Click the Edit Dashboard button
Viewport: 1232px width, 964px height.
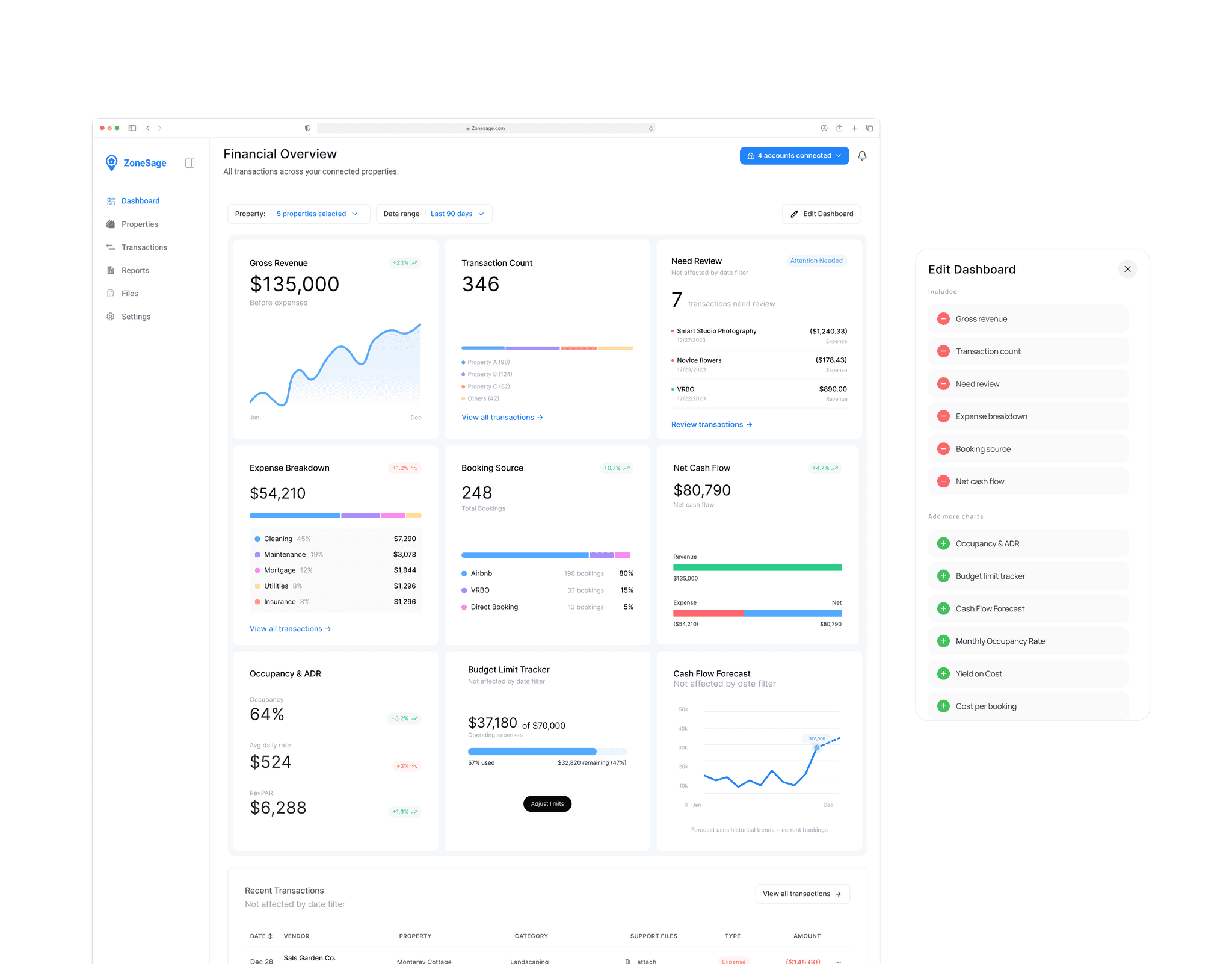822,214
